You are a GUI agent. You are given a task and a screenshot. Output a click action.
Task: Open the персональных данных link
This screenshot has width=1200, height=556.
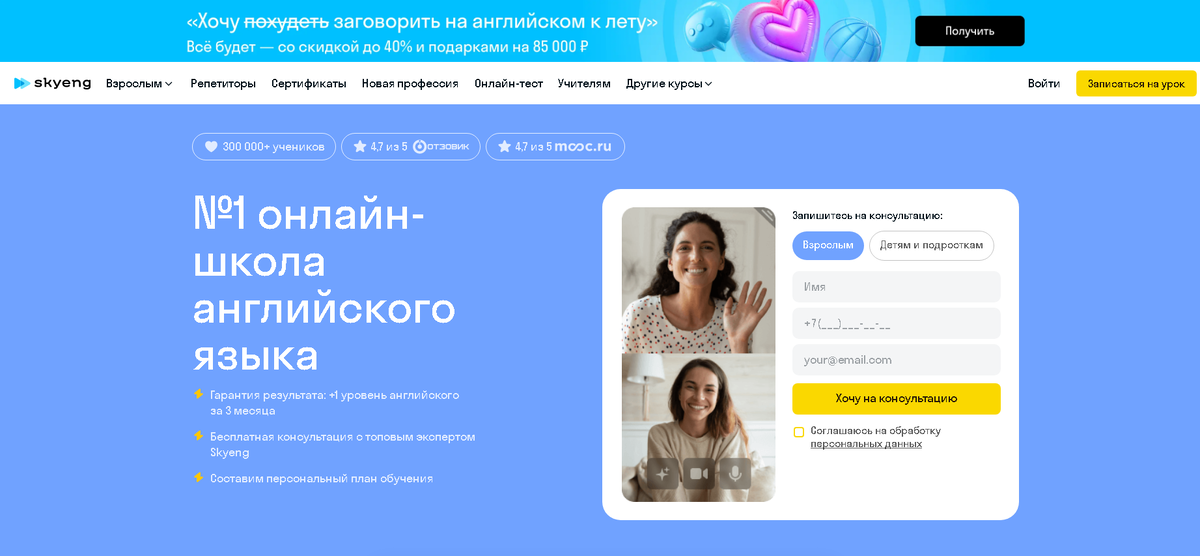point(866,444)
